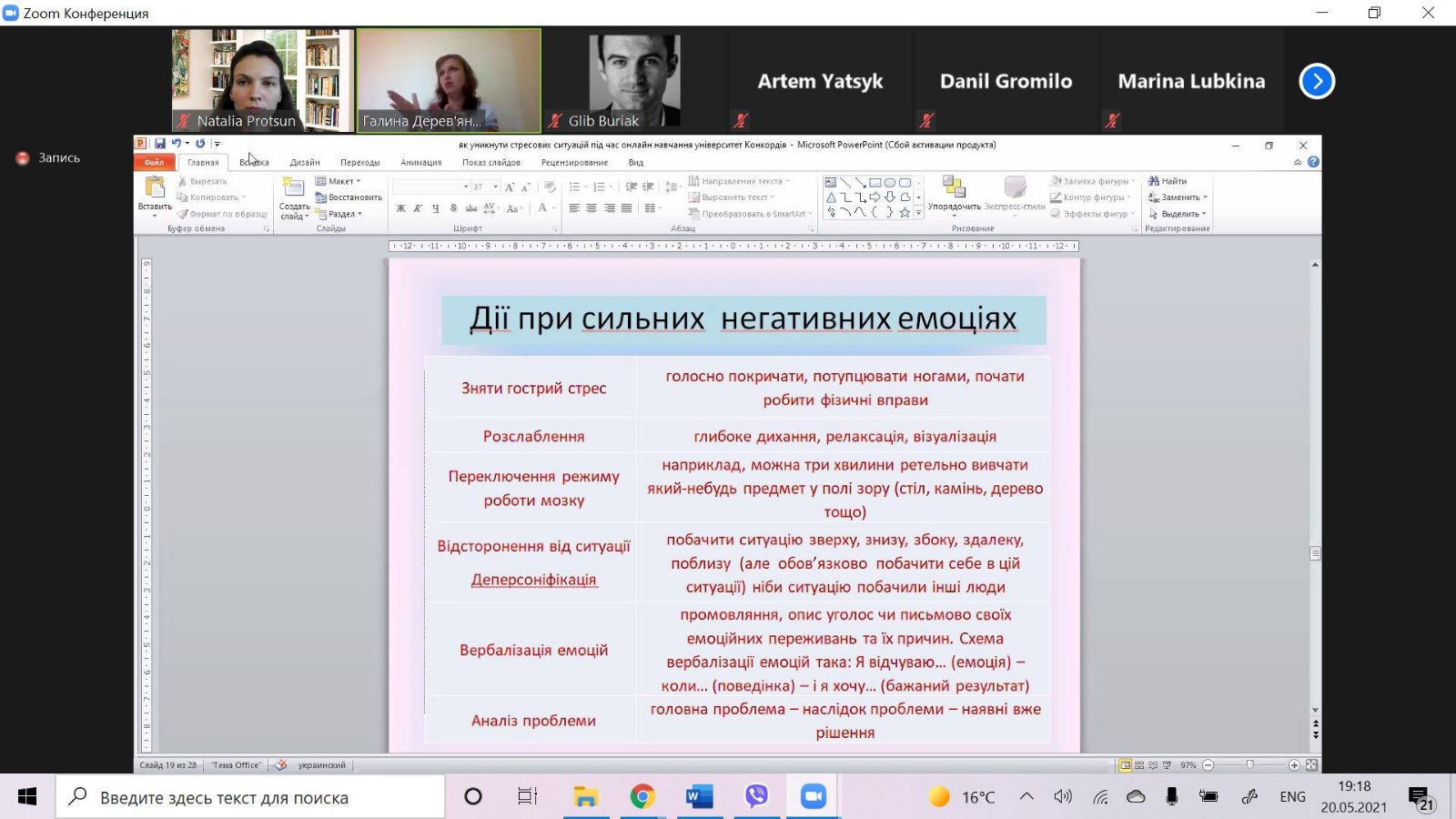Switch to Показ слайдов tab
The height and width of the screenshot is (819, 1456).
490,163
